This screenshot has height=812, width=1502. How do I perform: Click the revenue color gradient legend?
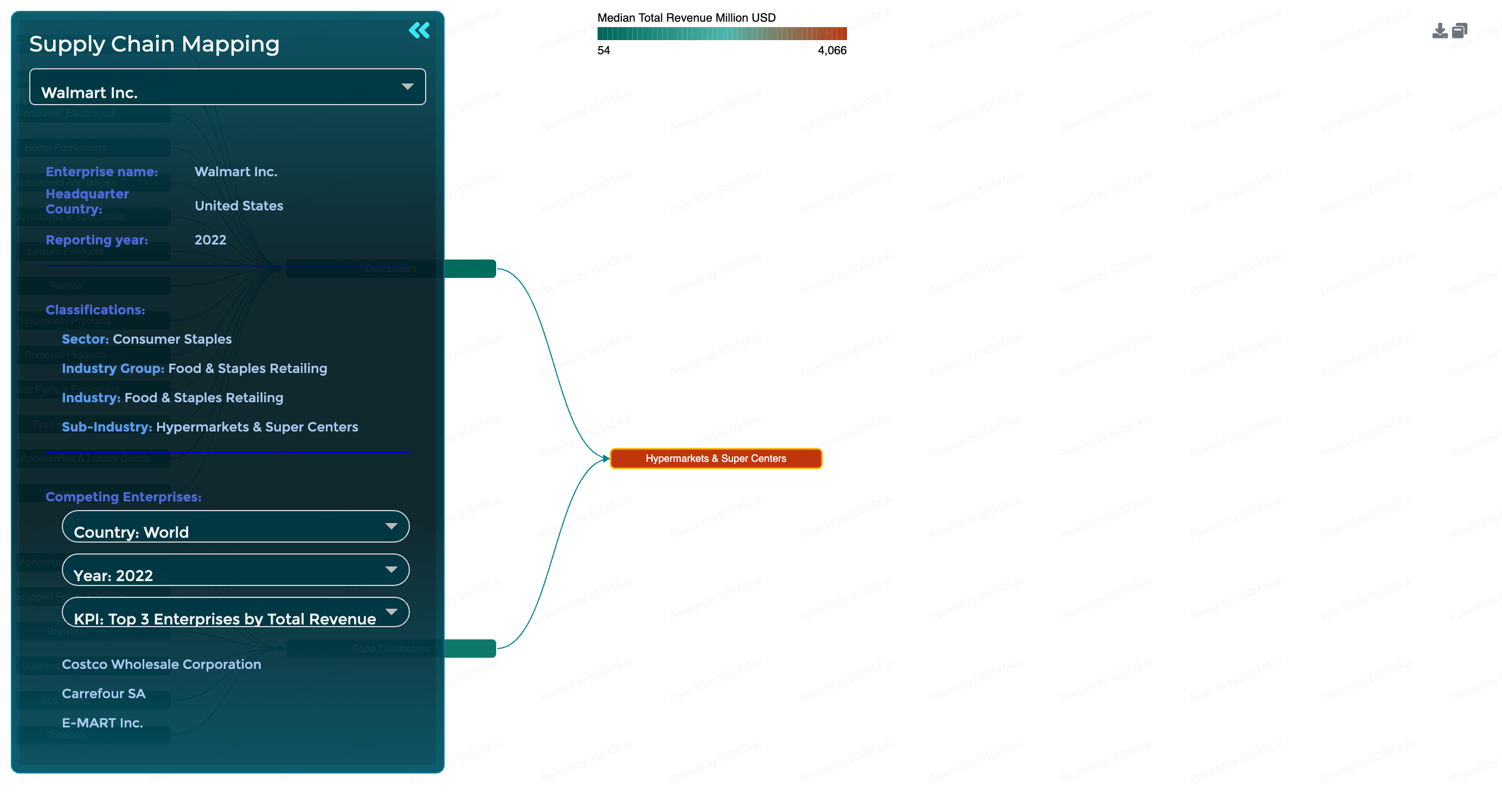pyautogui.click(x=721, y=34)
